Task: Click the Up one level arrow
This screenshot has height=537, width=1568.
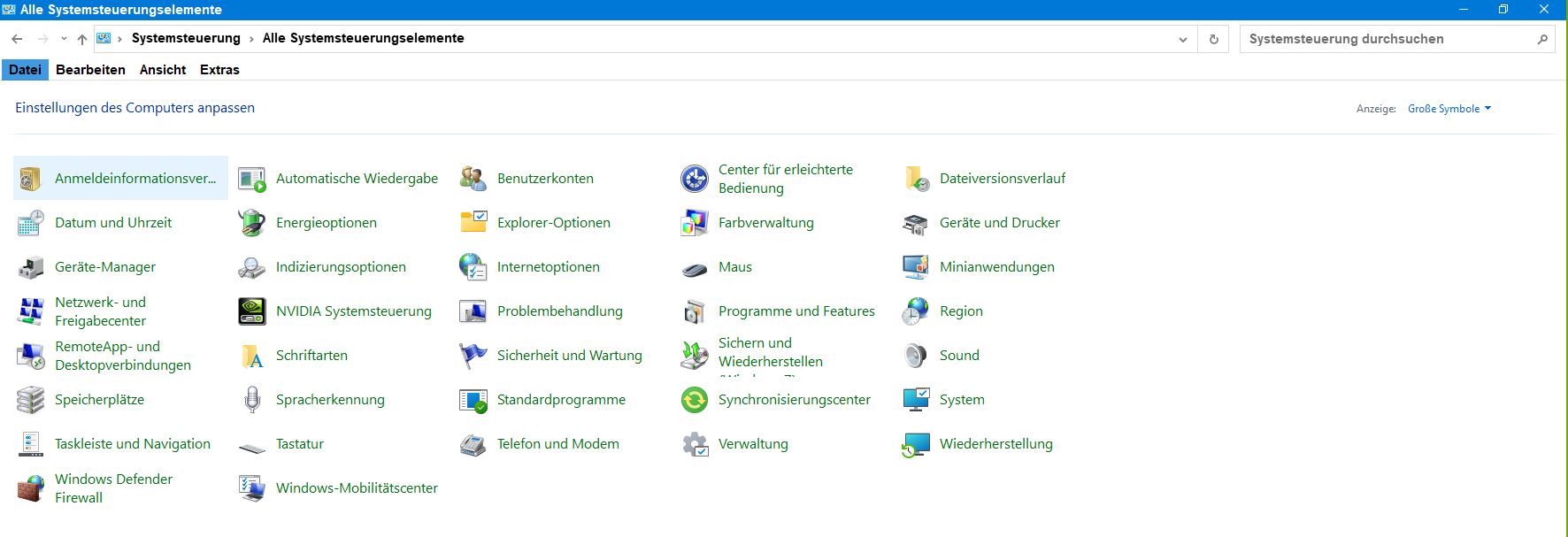Action: [x=82, y=39]
